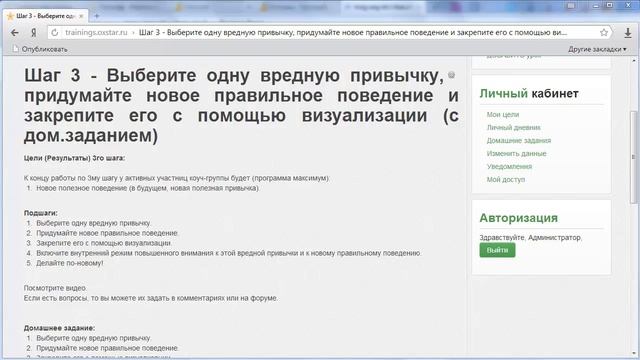Click the 'Делайте по-новому!' list item
The height and width of the screenshot is (360, 640).
(70, 263)
